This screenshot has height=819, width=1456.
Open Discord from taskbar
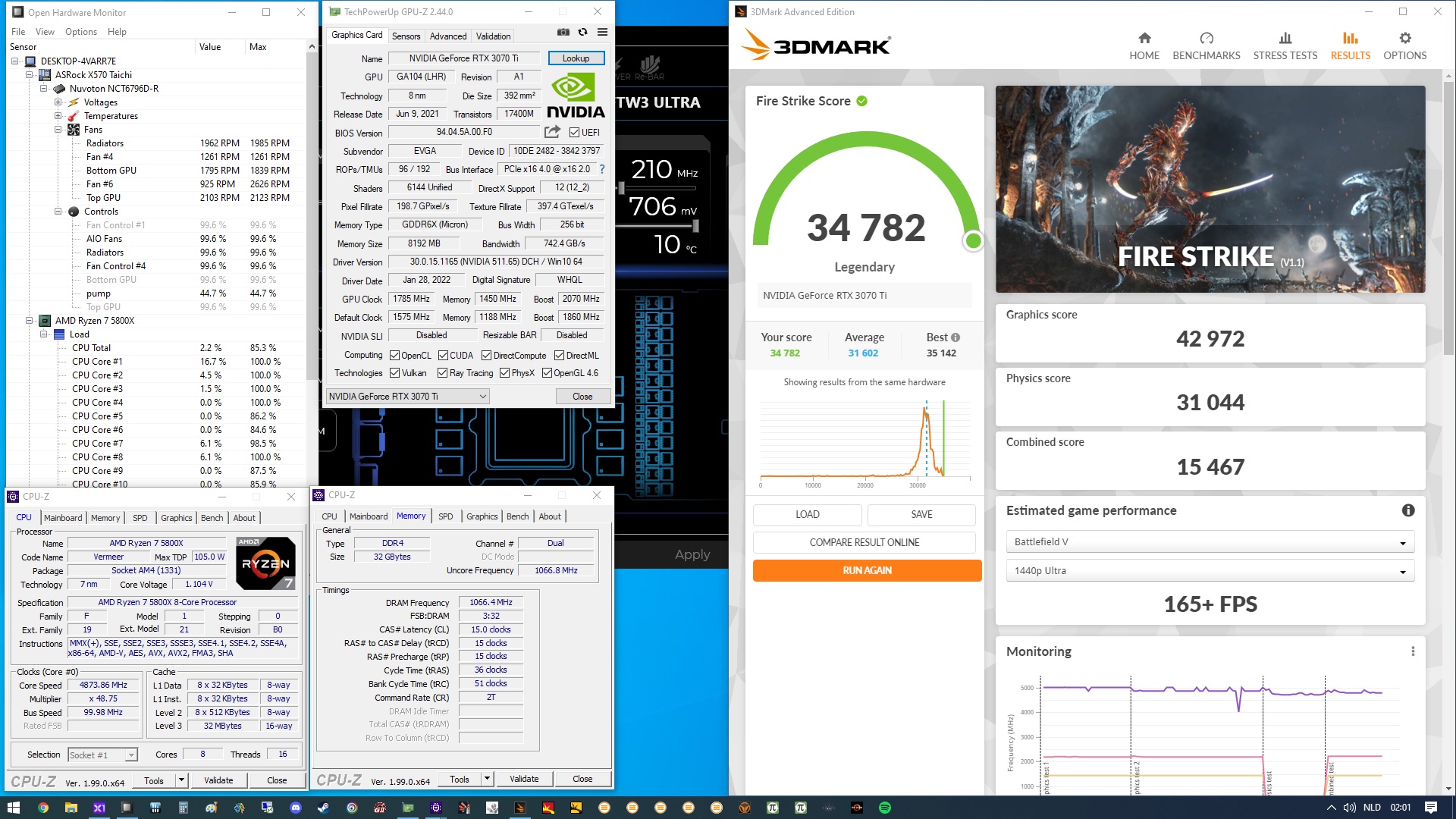(x=296, y=808)
